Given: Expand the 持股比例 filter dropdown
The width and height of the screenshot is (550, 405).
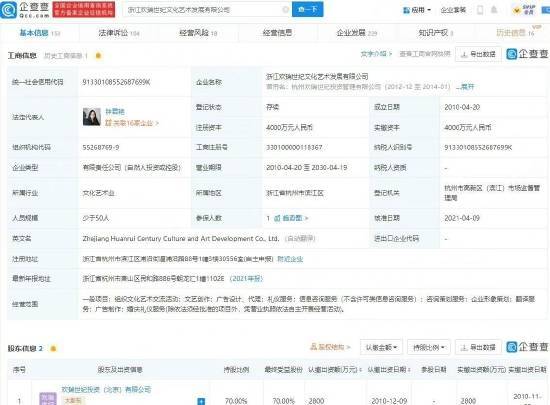Looking at the screenshot, I should point(429,347).
